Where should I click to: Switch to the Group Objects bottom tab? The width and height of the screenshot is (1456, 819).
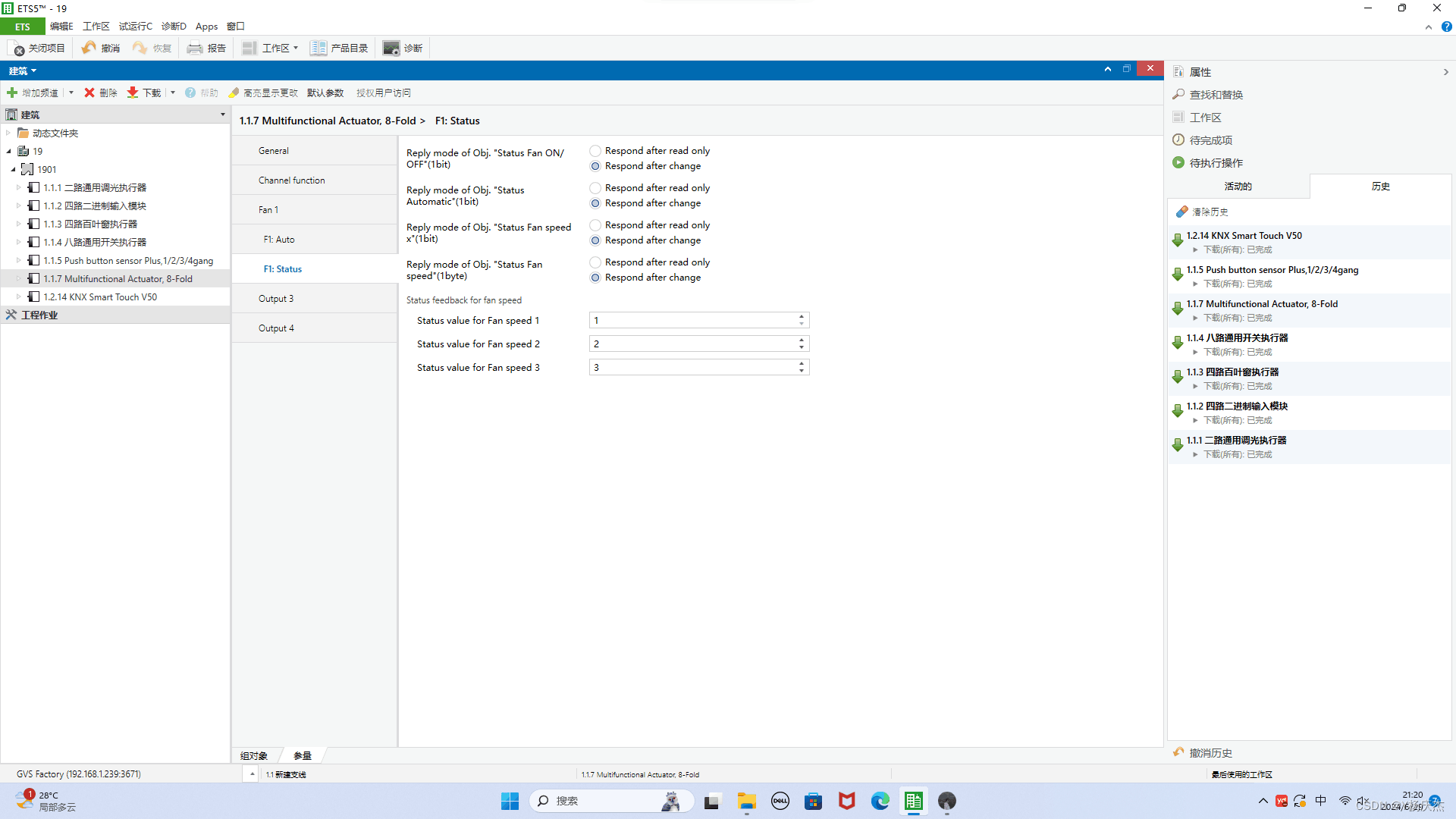(x=254, y=756)
